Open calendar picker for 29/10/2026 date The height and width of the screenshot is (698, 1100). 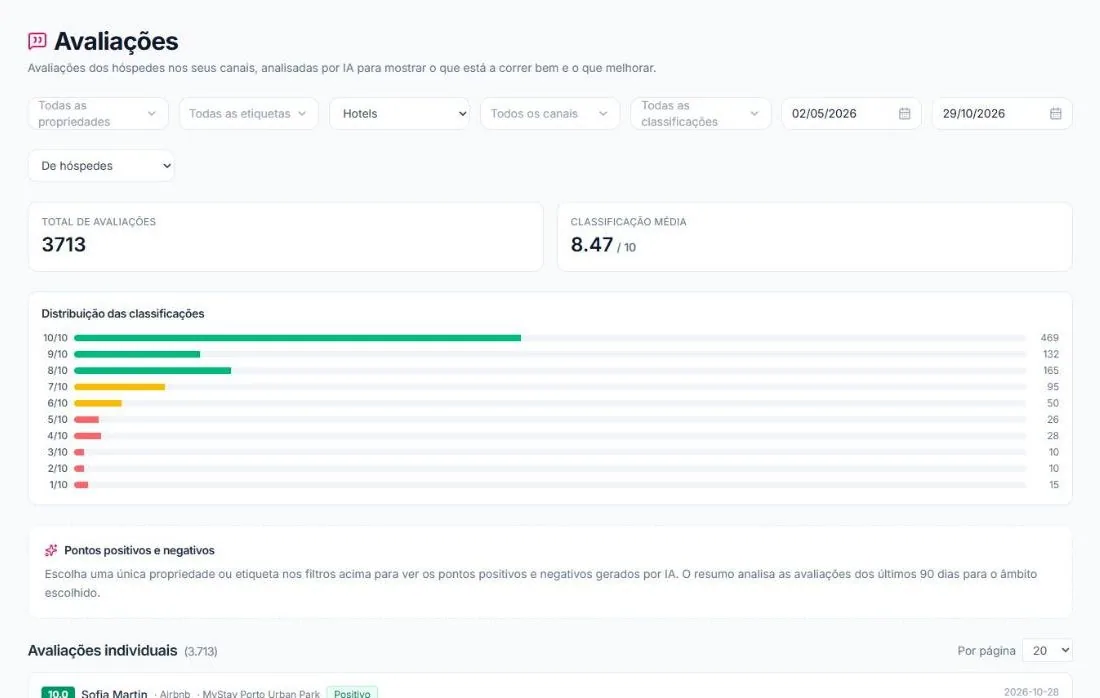coord(1055,114)
